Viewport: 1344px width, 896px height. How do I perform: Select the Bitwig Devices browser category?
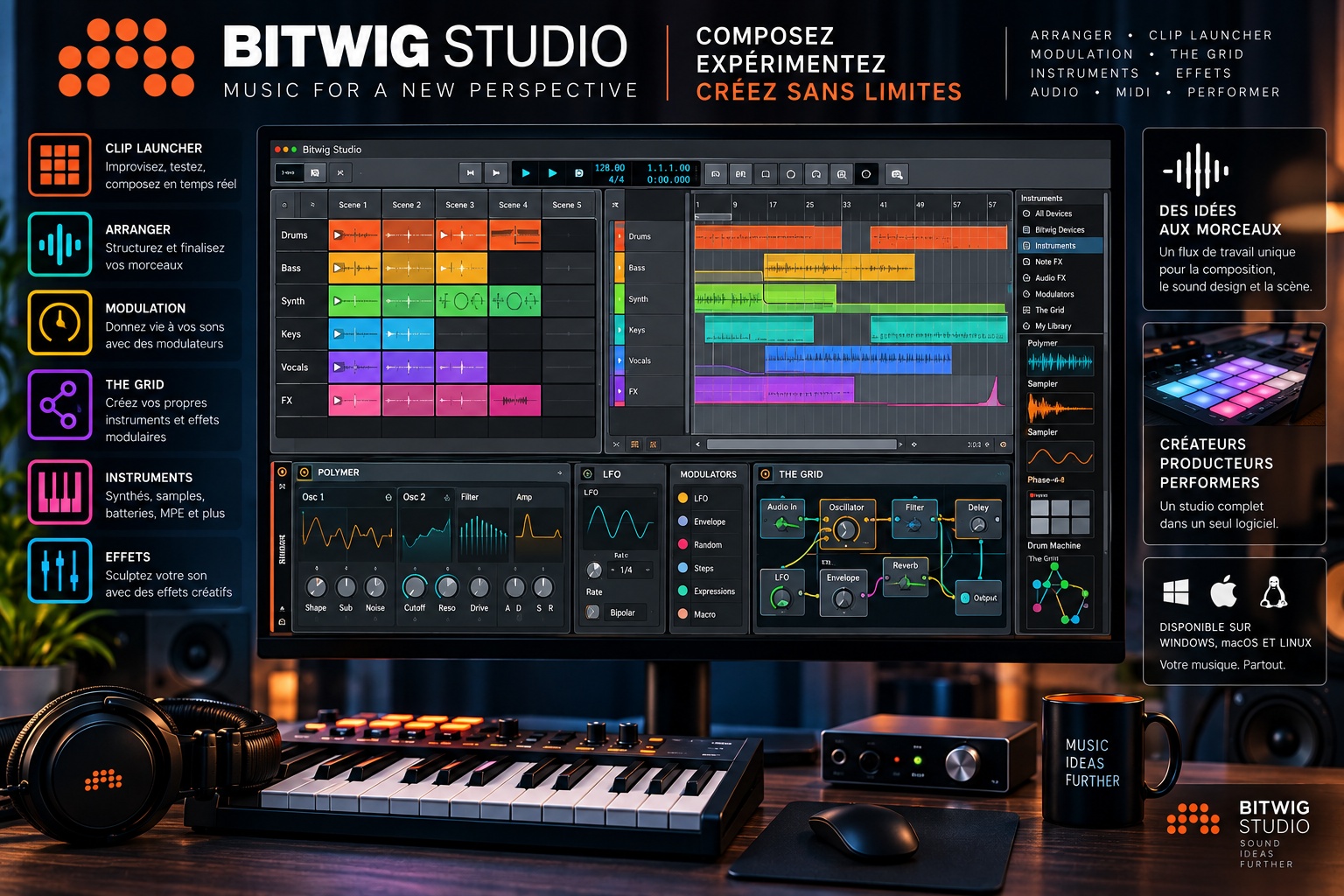coord(1060,229)
